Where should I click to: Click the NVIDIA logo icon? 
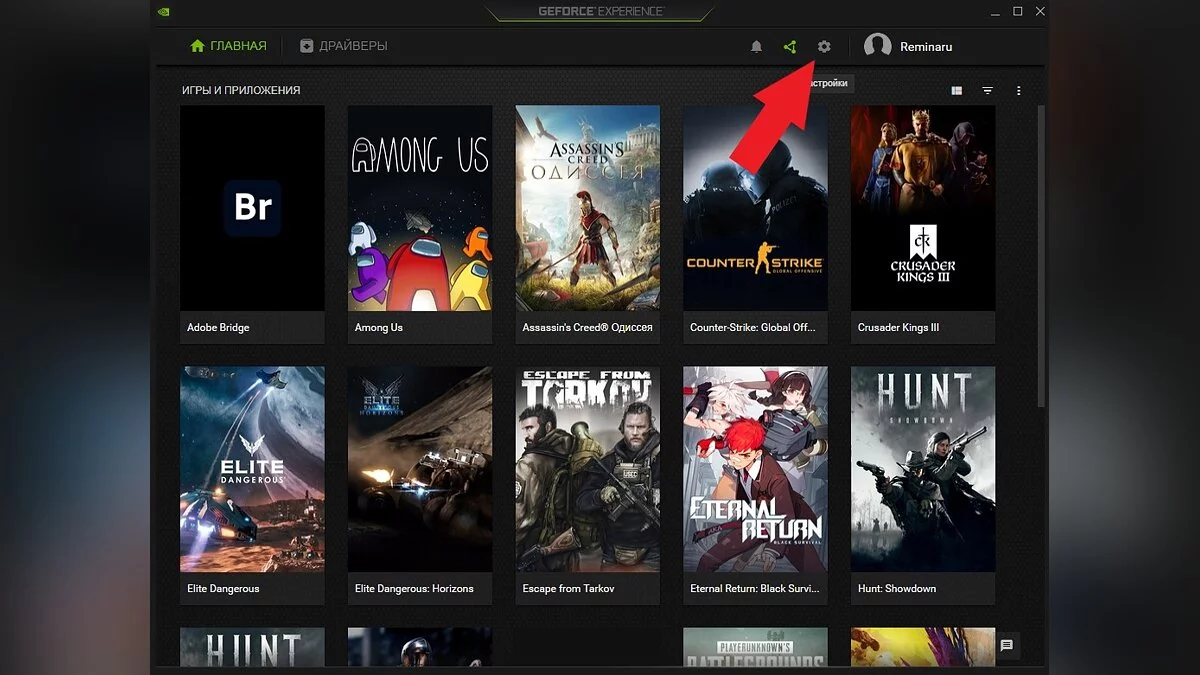pyautogui.click(x=164, y=12)
